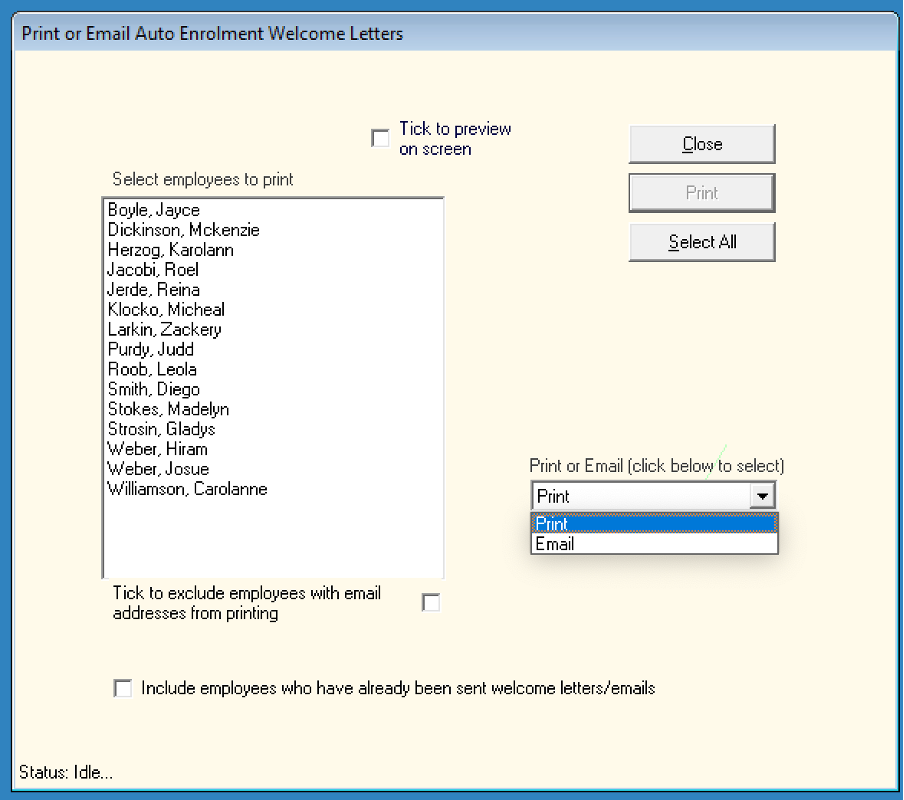Tick the preview on screen checkbox
904x800 pixels.
click(380, 139)
